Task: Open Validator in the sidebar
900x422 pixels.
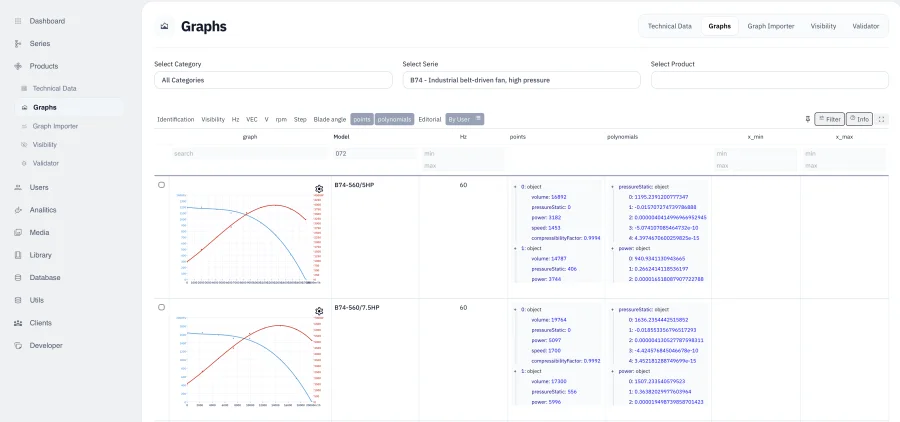Action: [46, 163]
